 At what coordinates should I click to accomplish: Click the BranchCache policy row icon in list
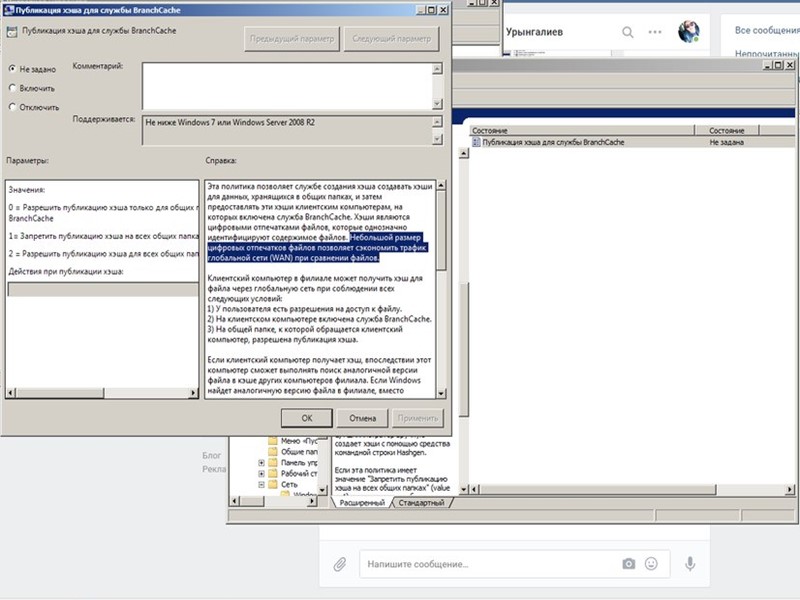click(476, 142)
